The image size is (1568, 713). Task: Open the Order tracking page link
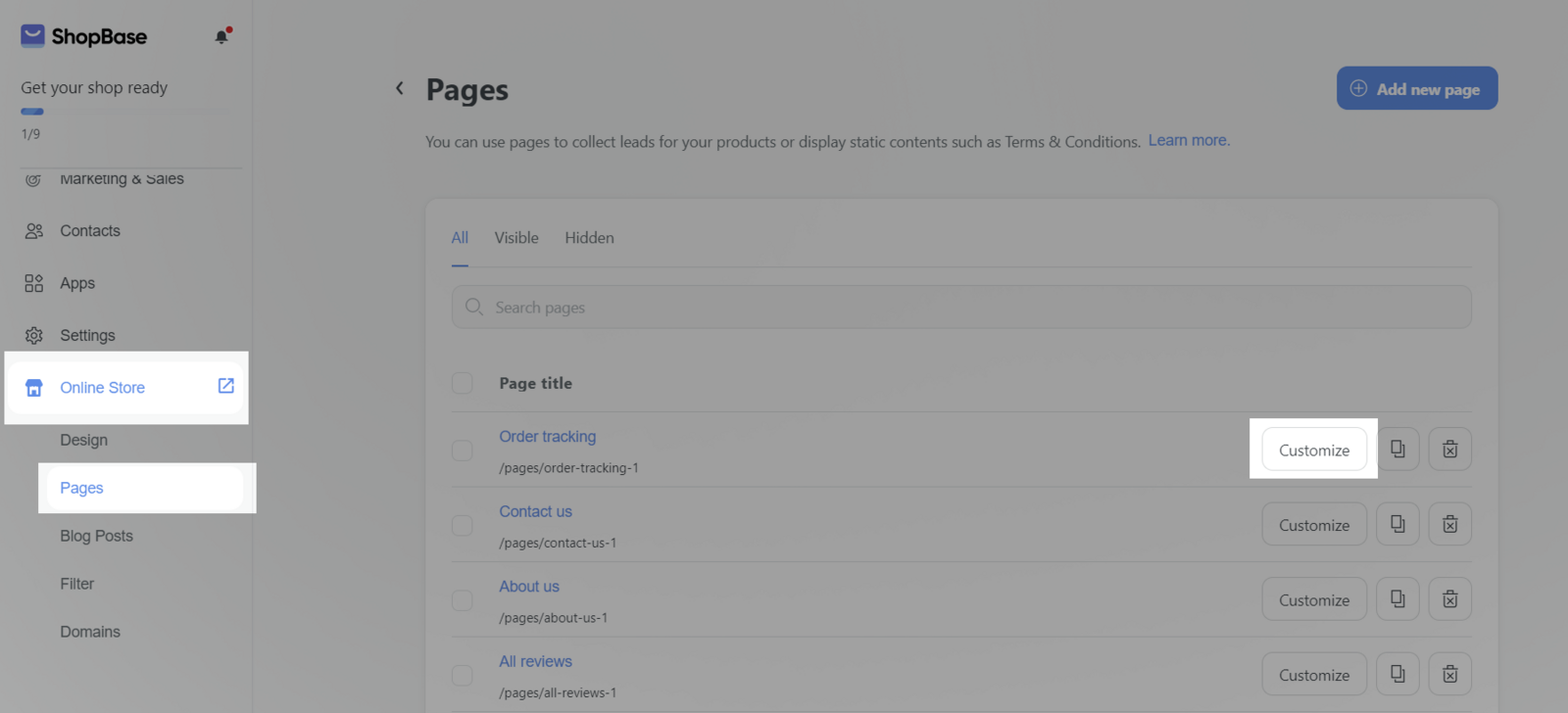point(547,437)
